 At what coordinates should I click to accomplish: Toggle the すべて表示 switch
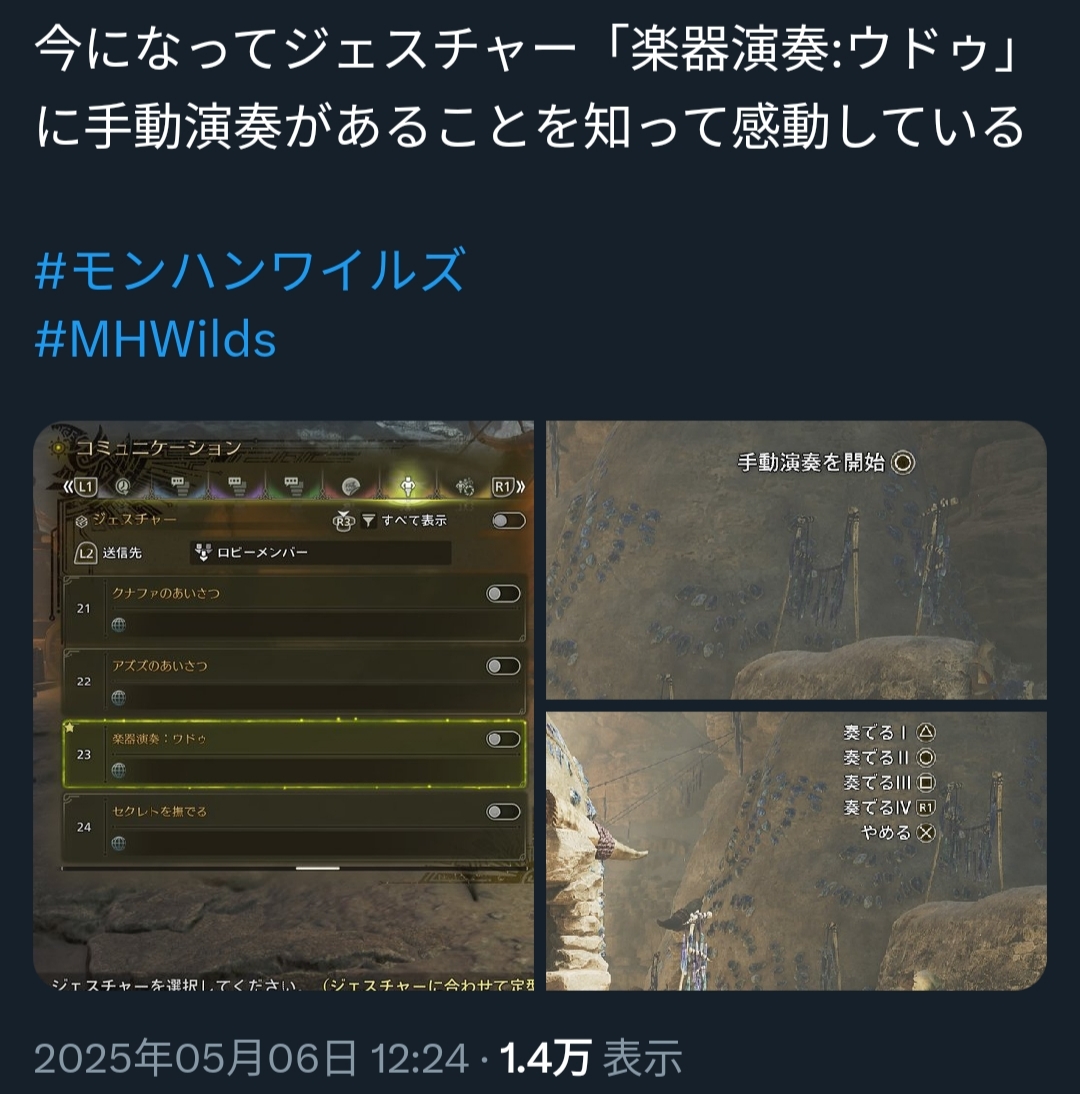(x=509, y=520)
